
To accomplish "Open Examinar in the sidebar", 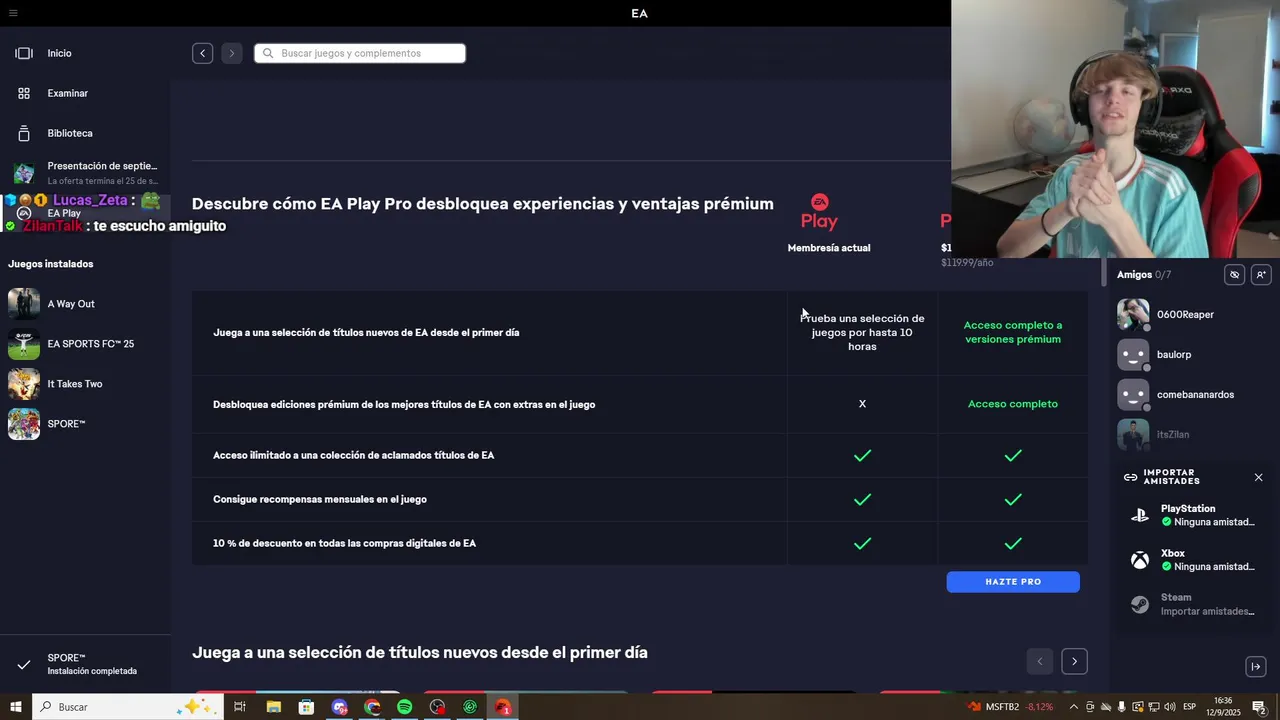I will (67, 93).
